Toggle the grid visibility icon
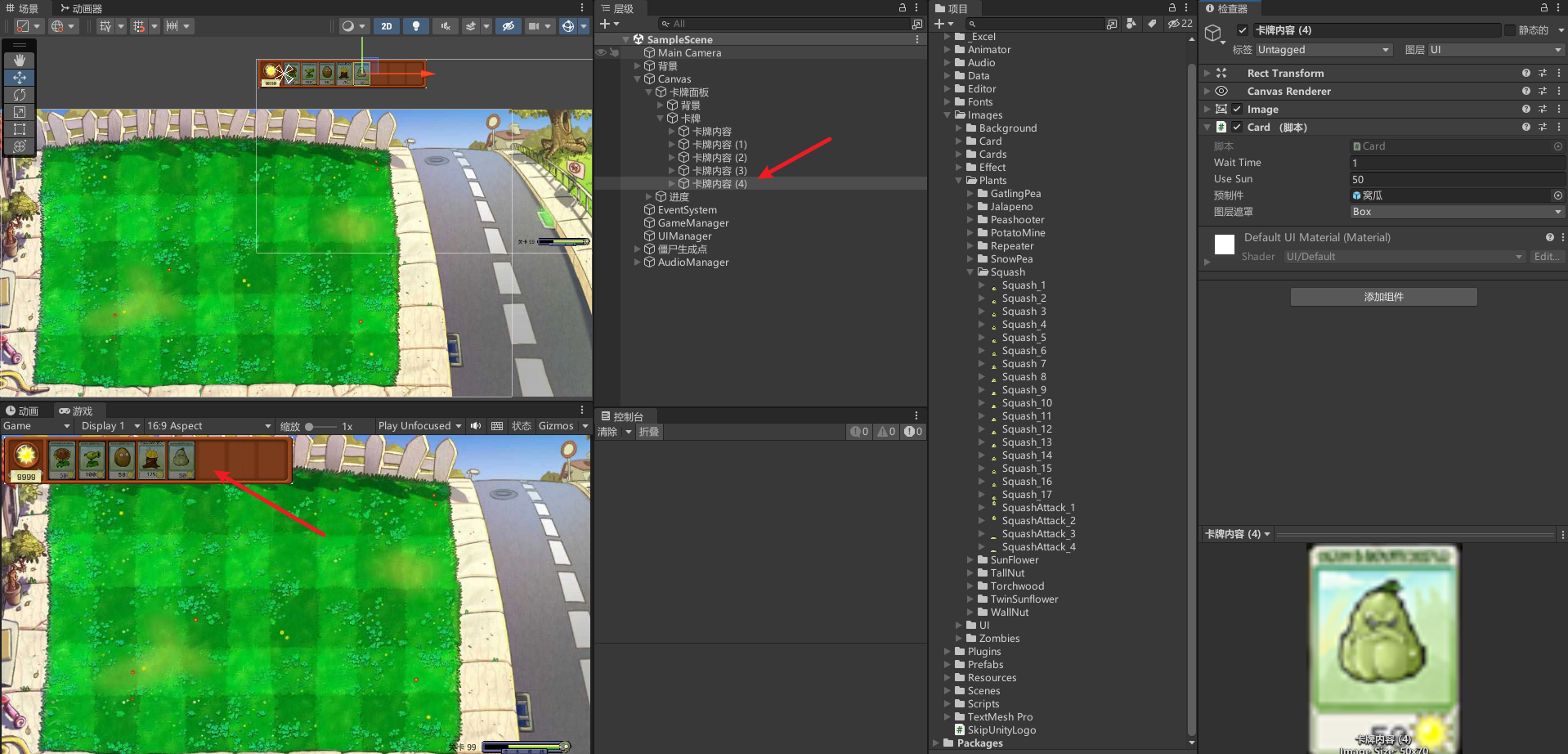The height and width of the screenshot is (754, 1568). [x=105, y=26]
